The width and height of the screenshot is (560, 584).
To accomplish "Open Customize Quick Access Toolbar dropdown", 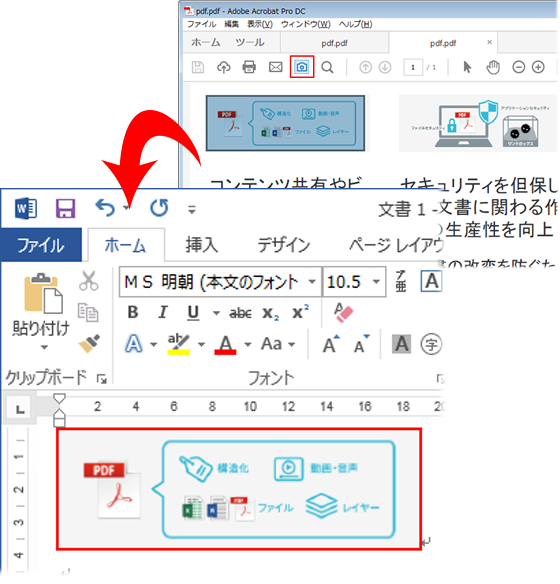I will pyautogui.click(x=192, y=210).
